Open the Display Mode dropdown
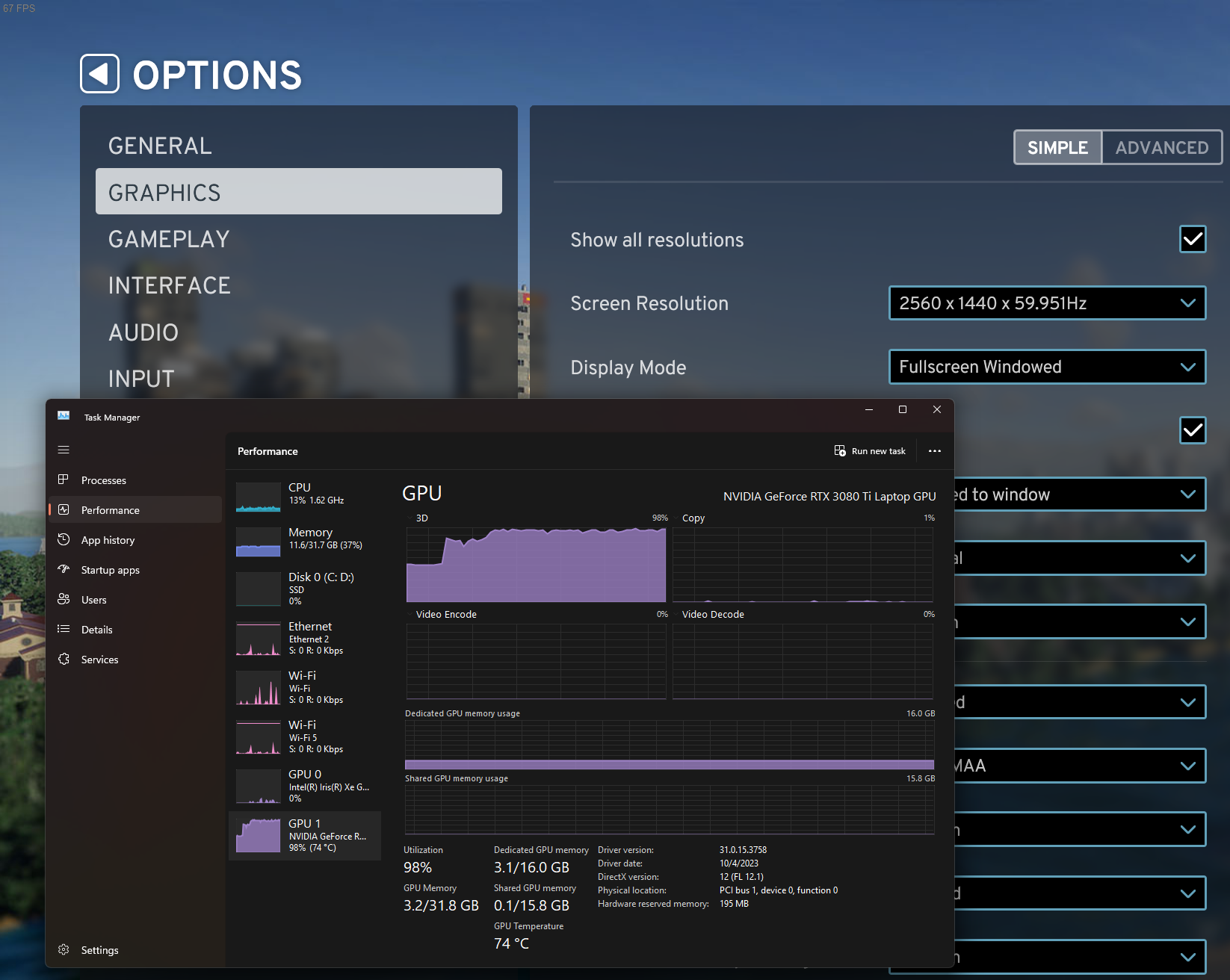 pyautogui.click(x=1046, y=367)
